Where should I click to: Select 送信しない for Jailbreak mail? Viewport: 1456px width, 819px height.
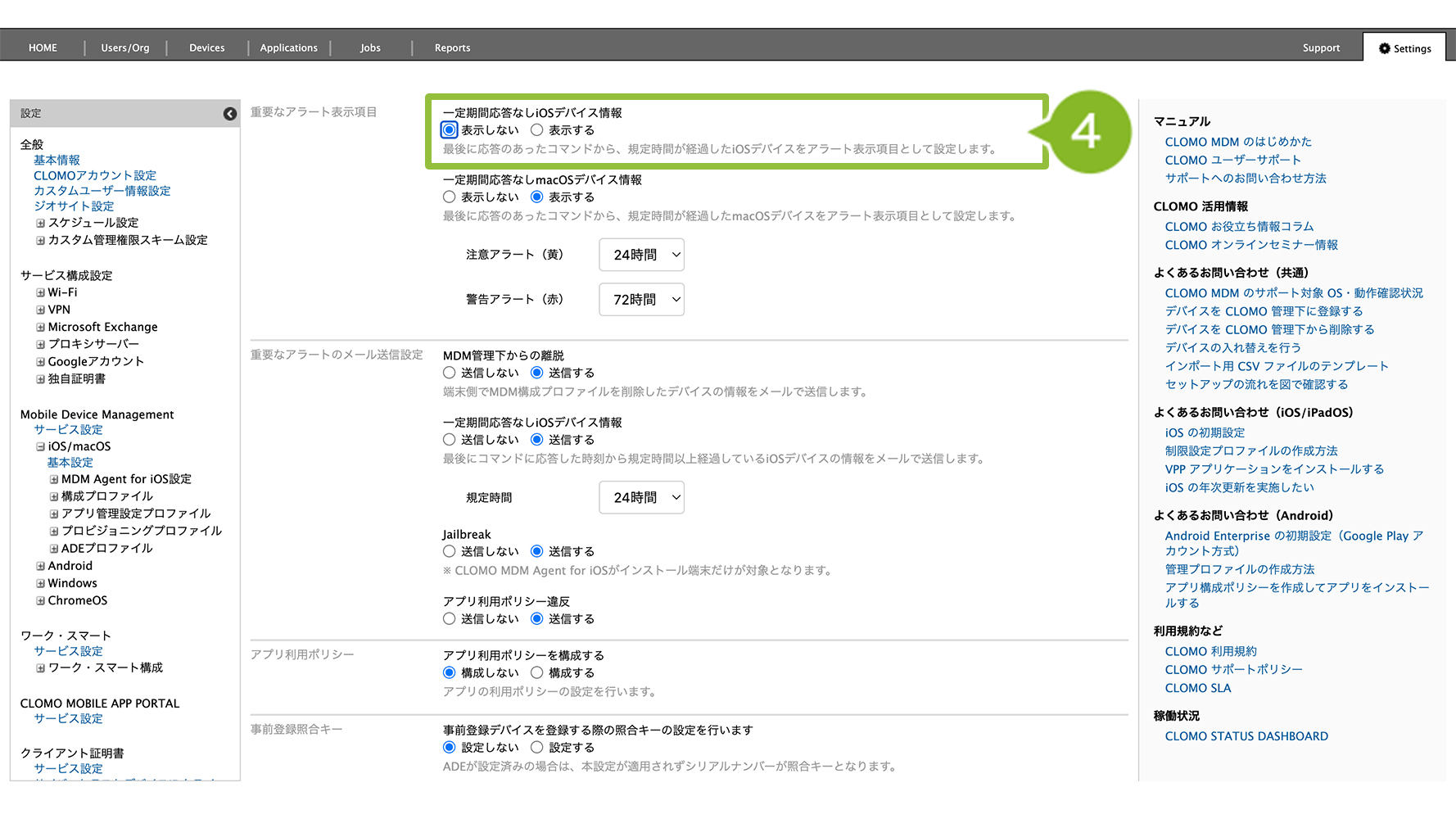coord(449,551)
